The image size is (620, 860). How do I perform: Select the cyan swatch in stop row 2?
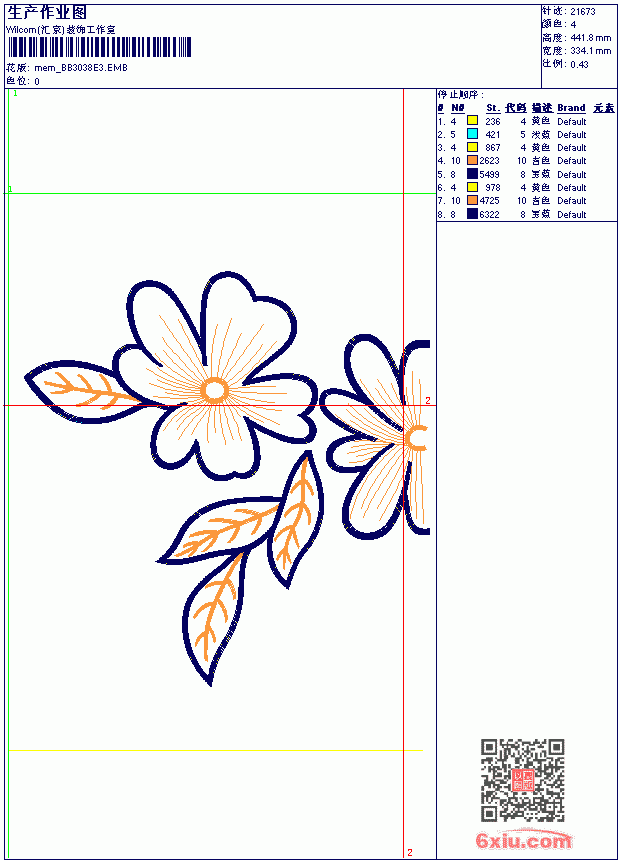tap(472, 134)
